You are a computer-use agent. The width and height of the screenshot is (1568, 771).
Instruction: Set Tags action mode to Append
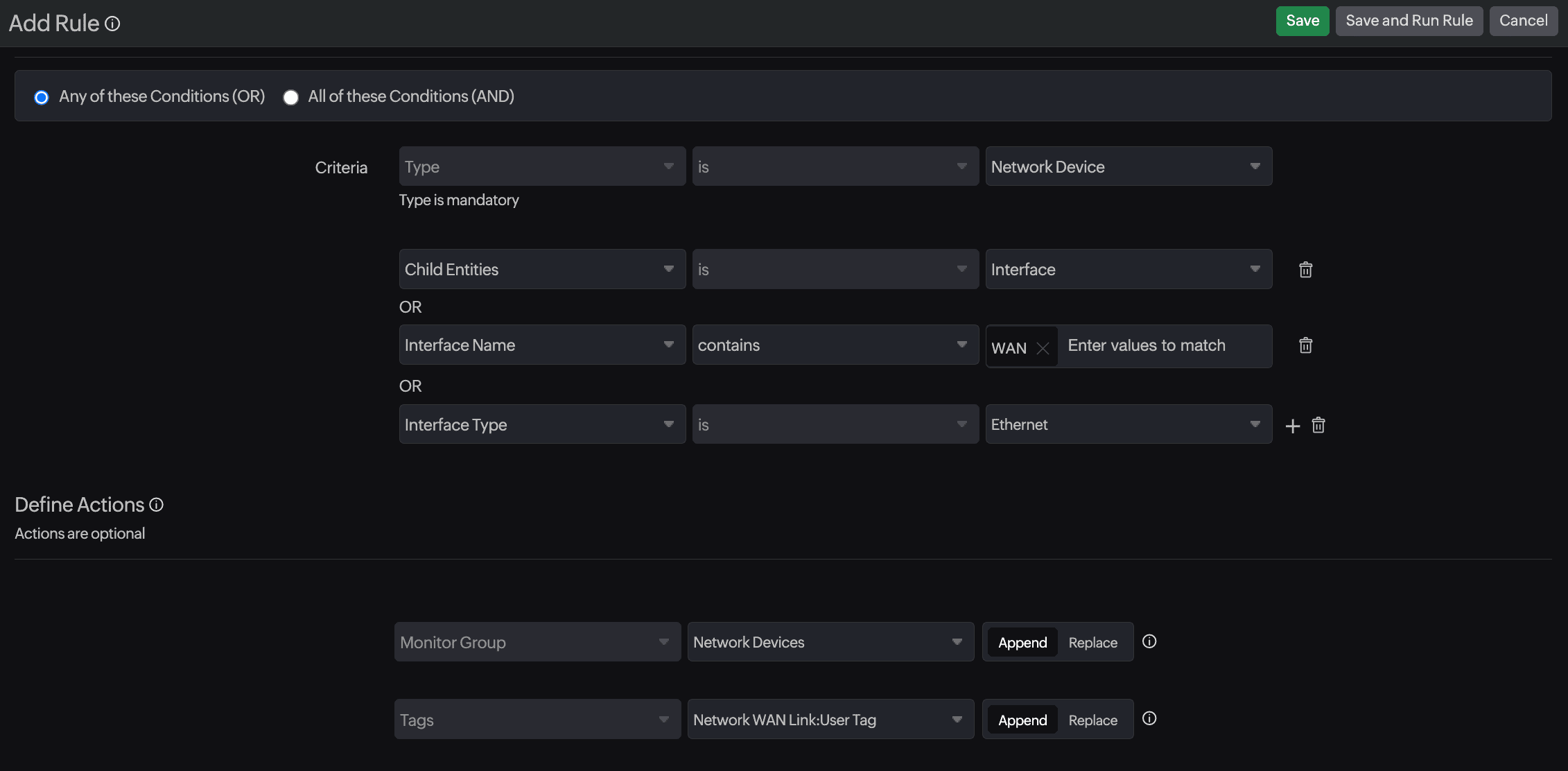1022,720
